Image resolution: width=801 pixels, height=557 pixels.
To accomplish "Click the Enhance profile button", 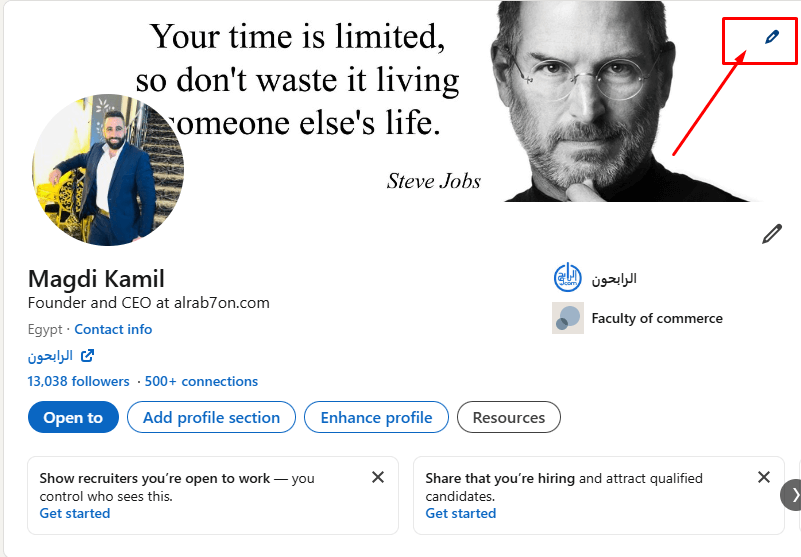I will (376, 417).
